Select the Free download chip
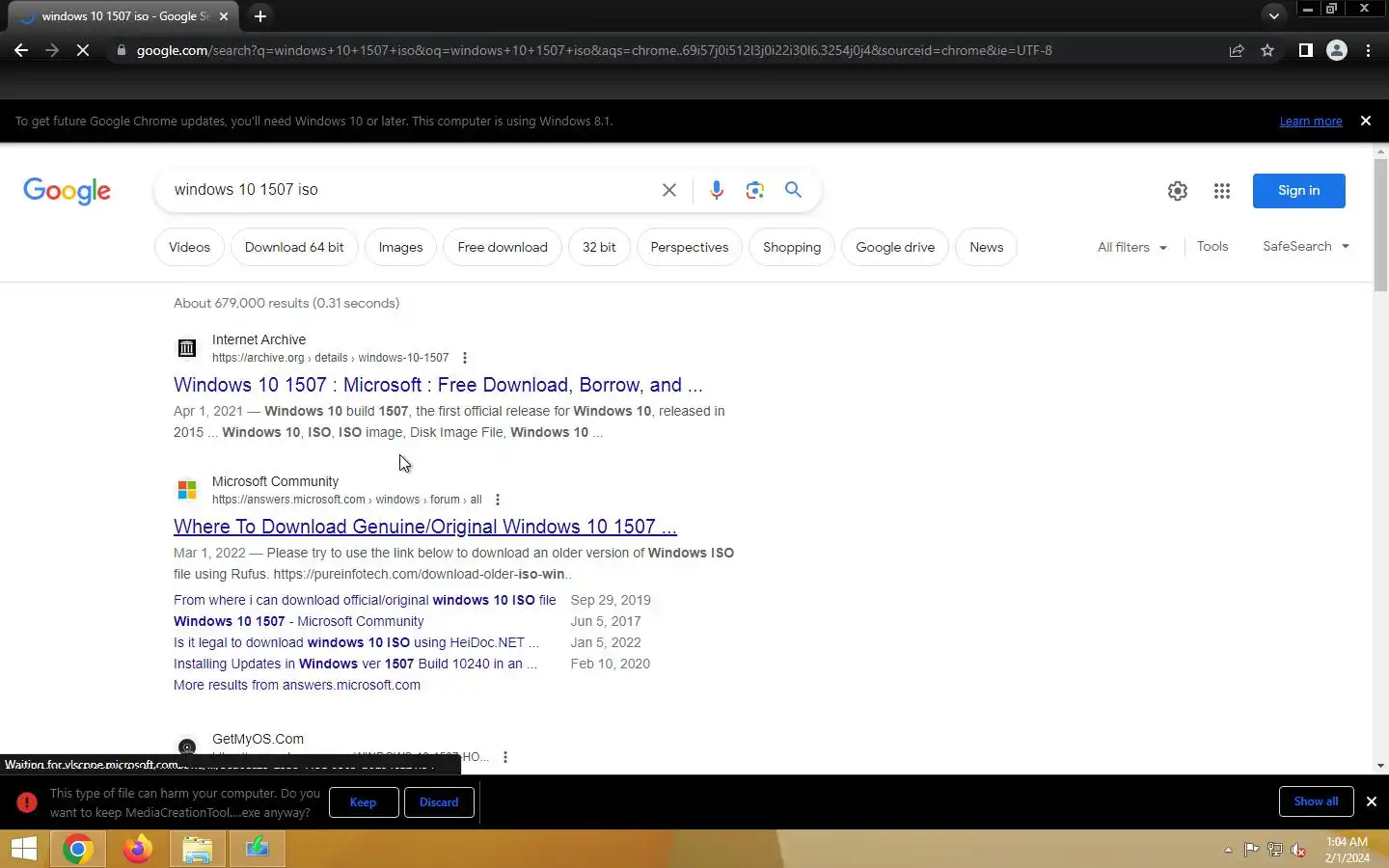The image size is (1389, 868). tap(503, 247)
